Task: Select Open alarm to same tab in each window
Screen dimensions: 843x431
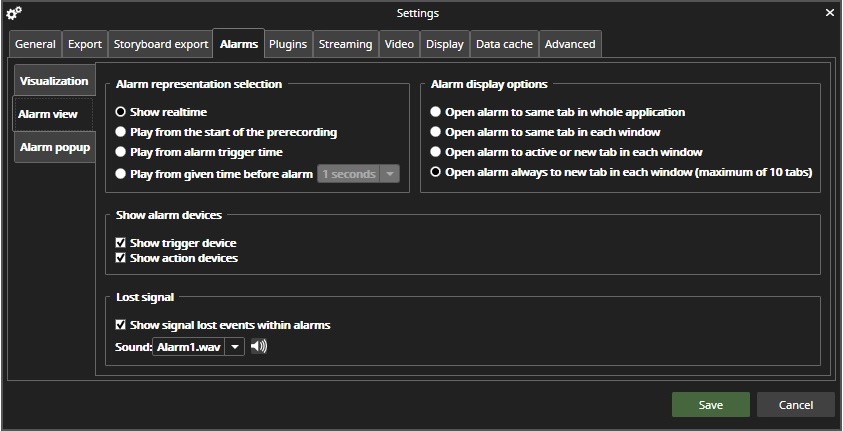Action: point(435,132)
